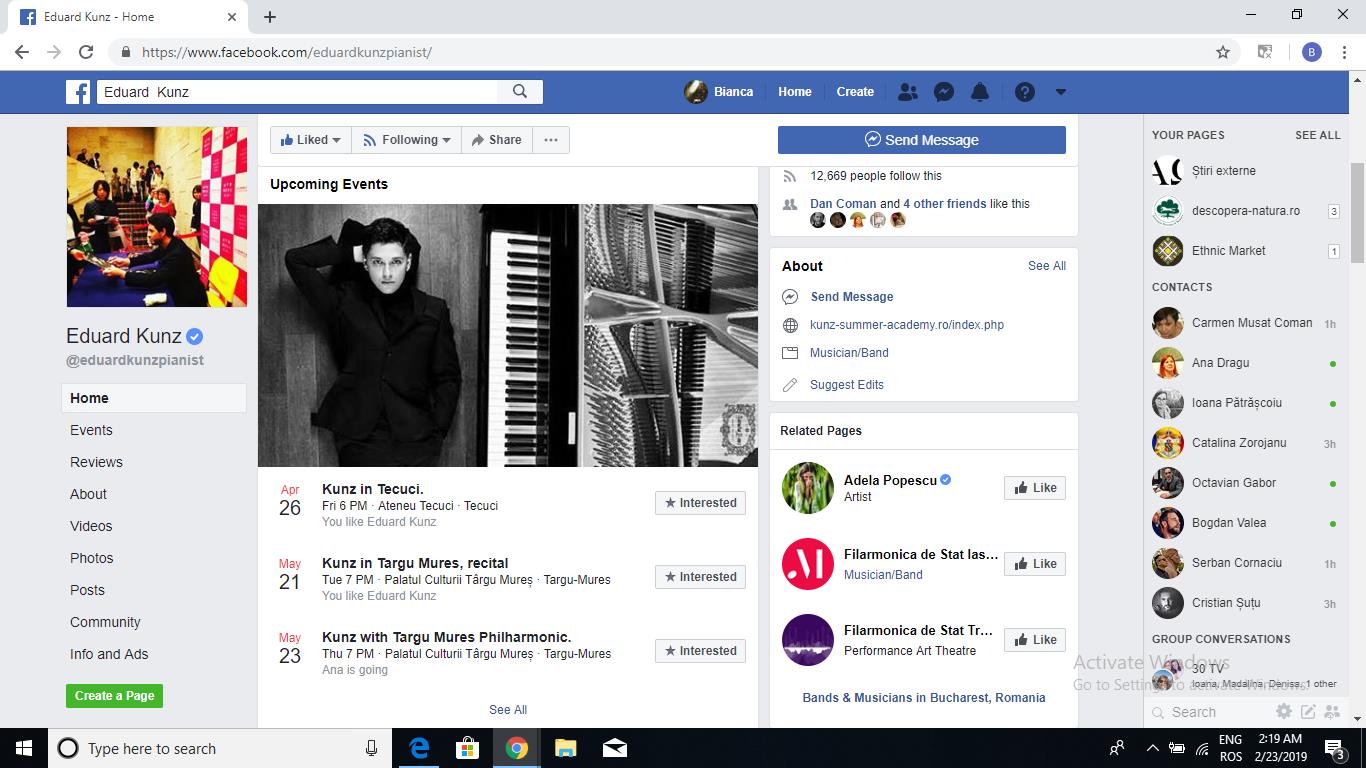Select Info and Ads in sidebar
The height and width of the screenshot is (768, 1366).
click(x=109, y=654)
